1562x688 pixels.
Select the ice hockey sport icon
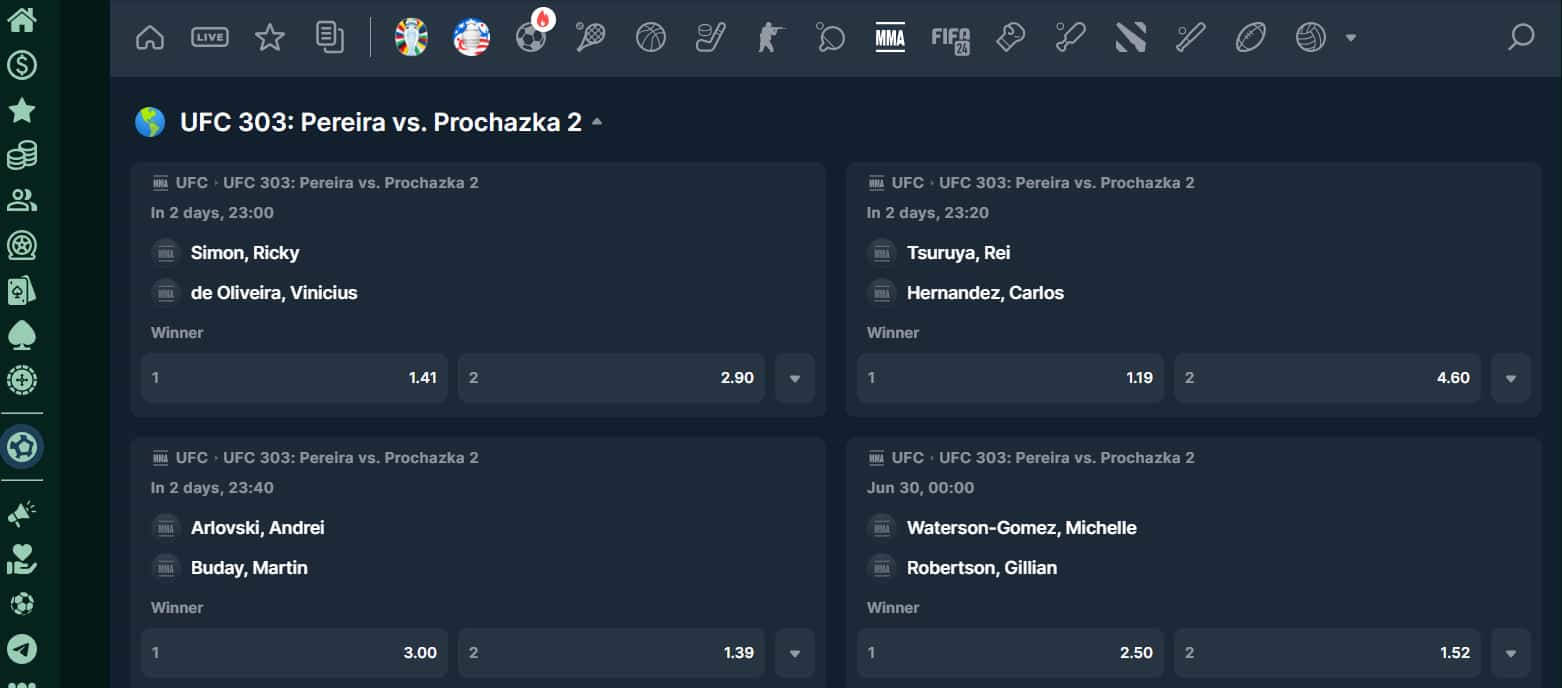(x=711, y=38)
